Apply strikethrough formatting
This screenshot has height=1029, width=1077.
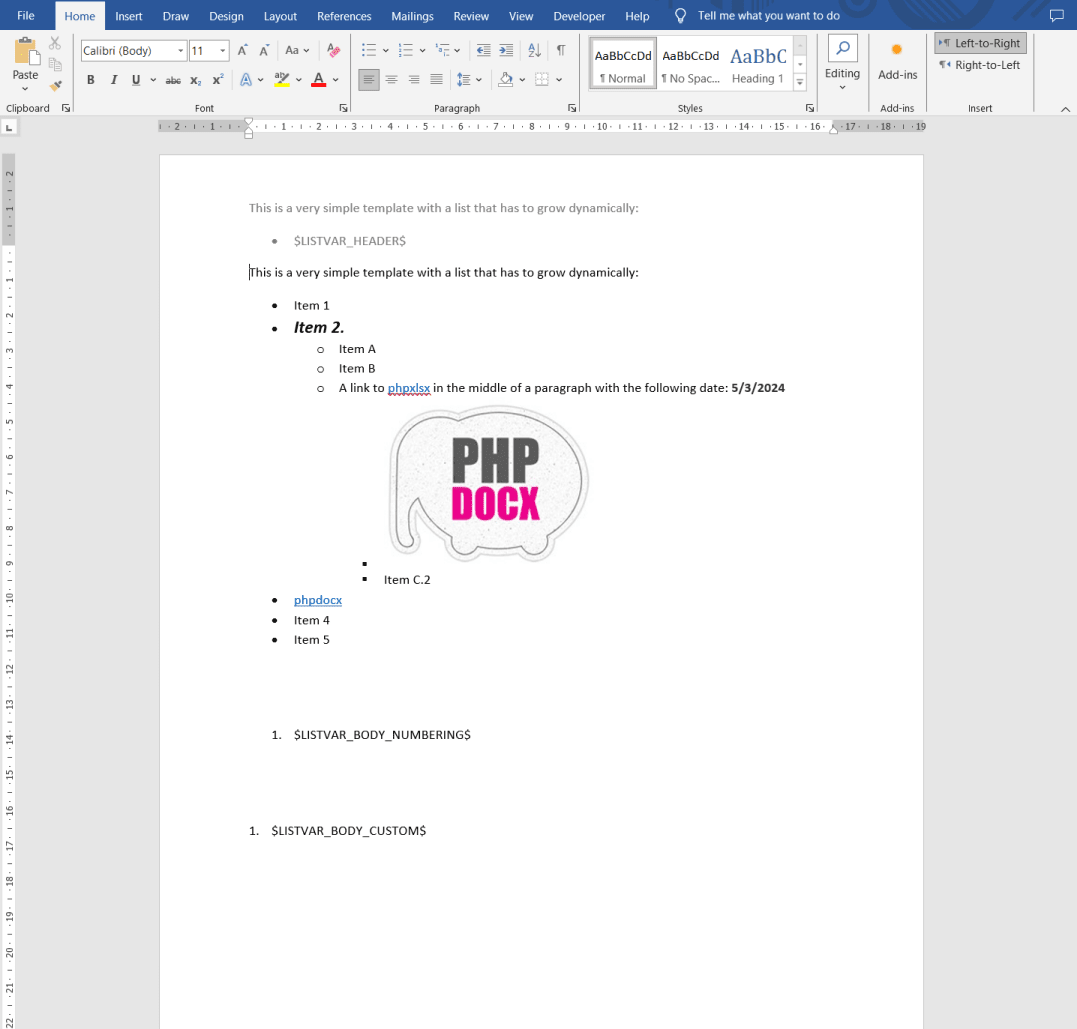click(173, 80)
